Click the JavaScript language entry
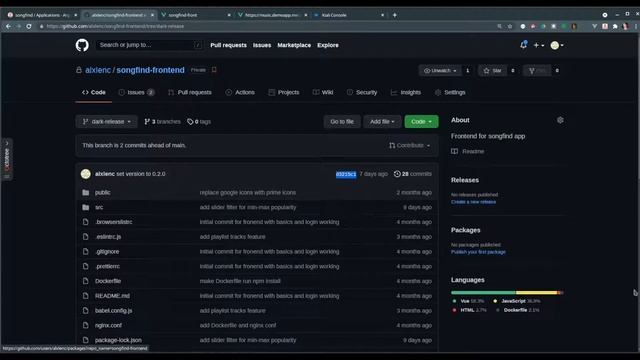 (516, 301)
